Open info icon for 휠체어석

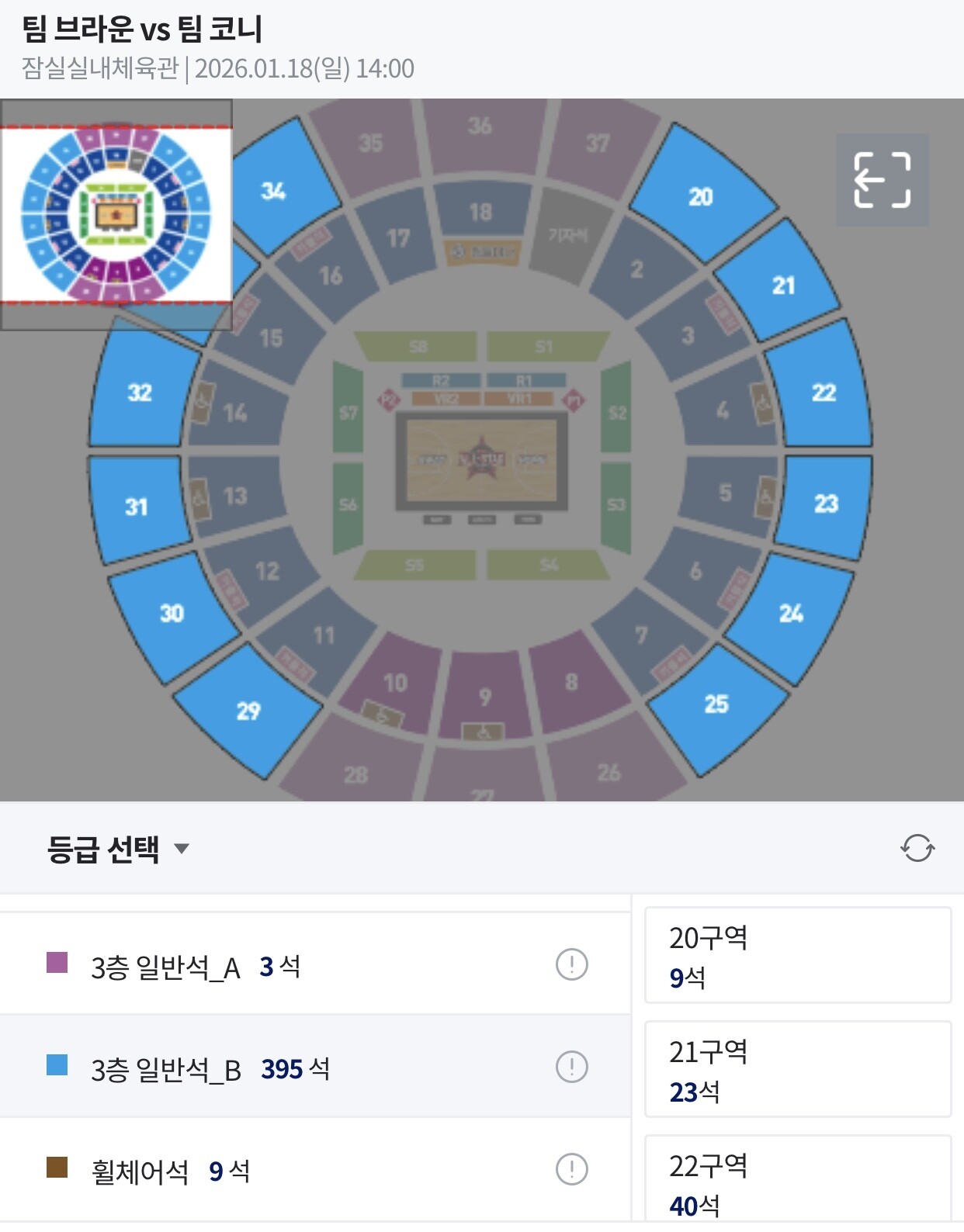(572, 1169)
